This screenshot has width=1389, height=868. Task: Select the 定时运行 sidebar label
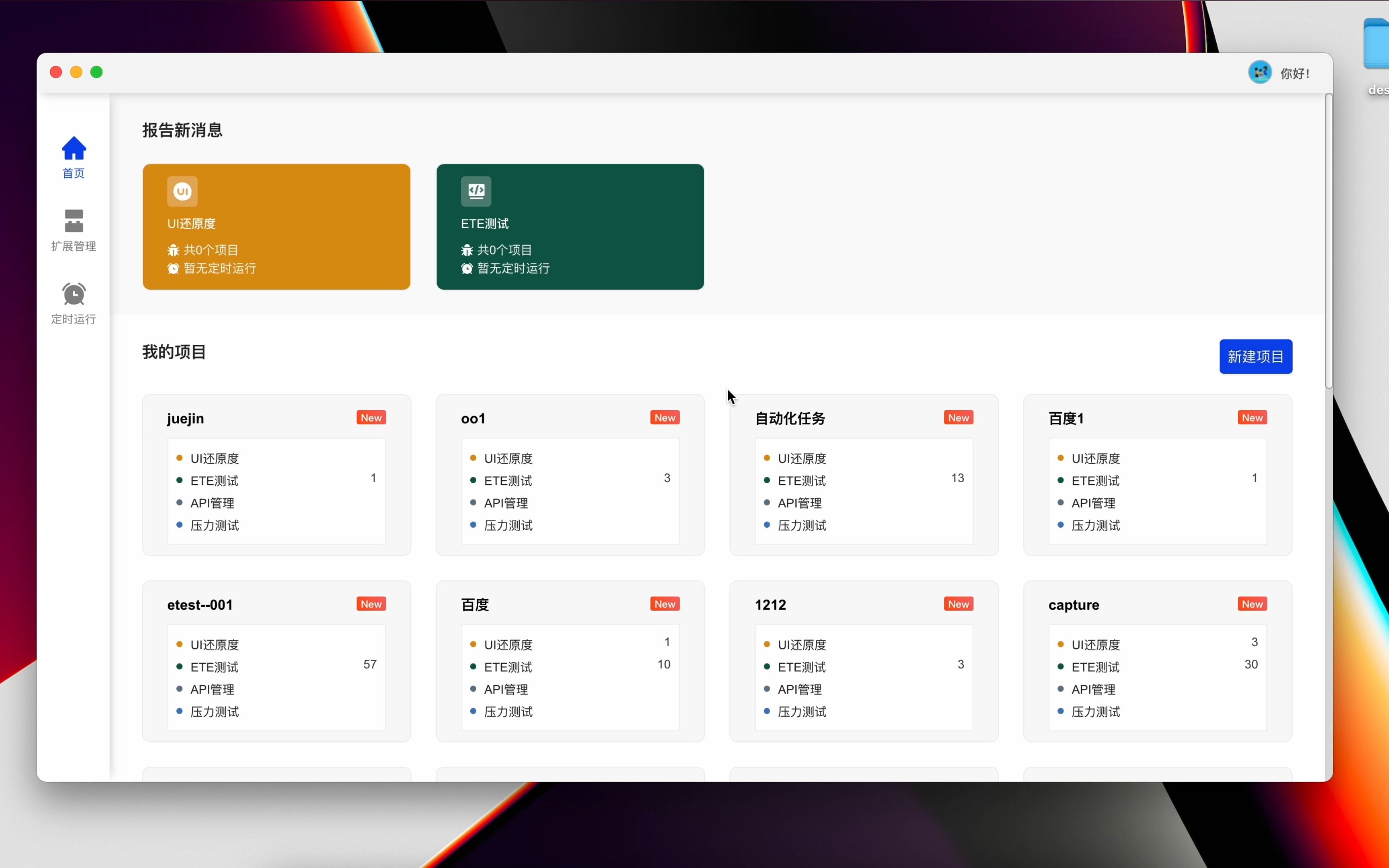pos(74,319)
